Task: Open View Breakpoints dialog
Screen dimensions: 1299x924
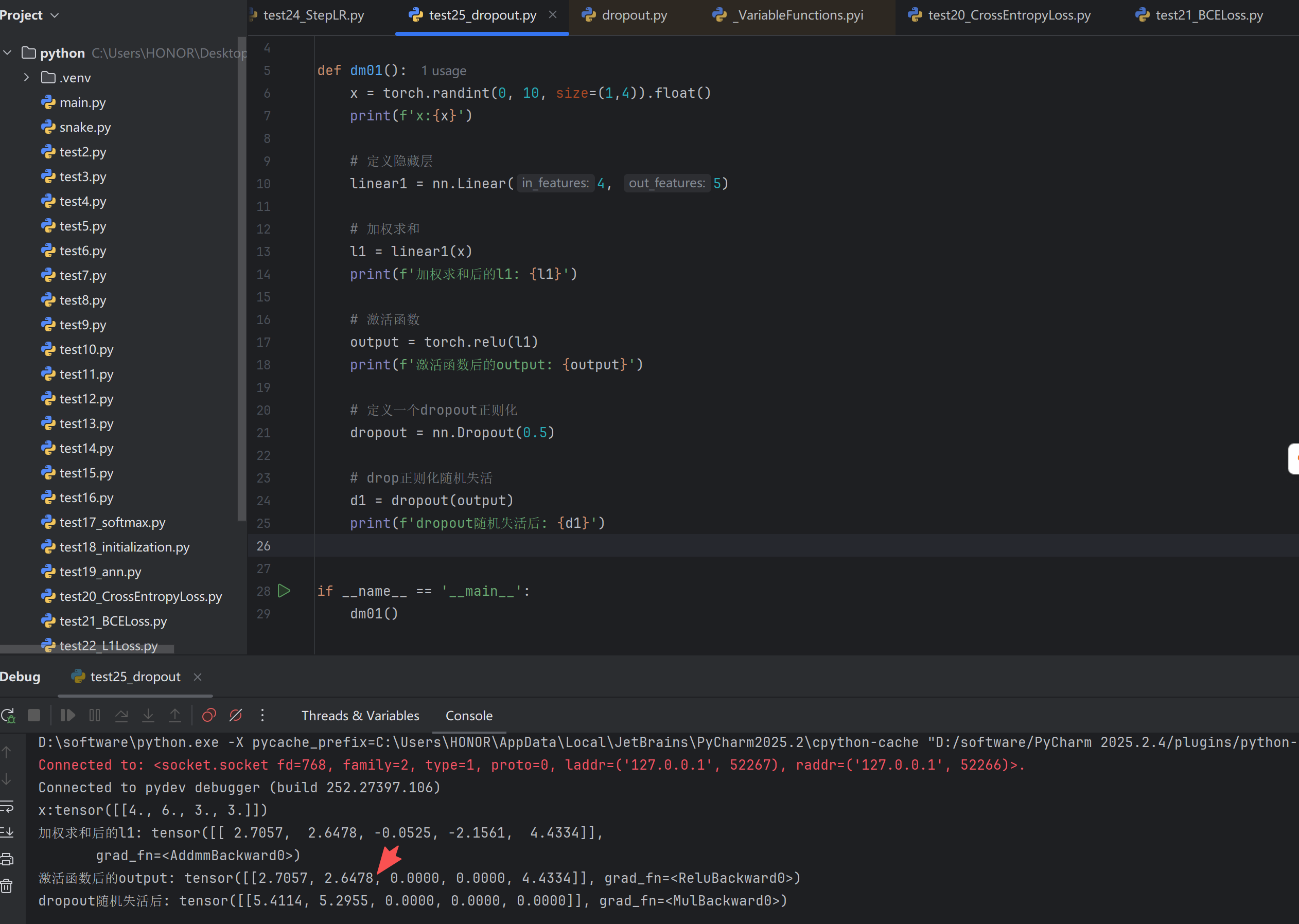Action: tap(209, 715)
